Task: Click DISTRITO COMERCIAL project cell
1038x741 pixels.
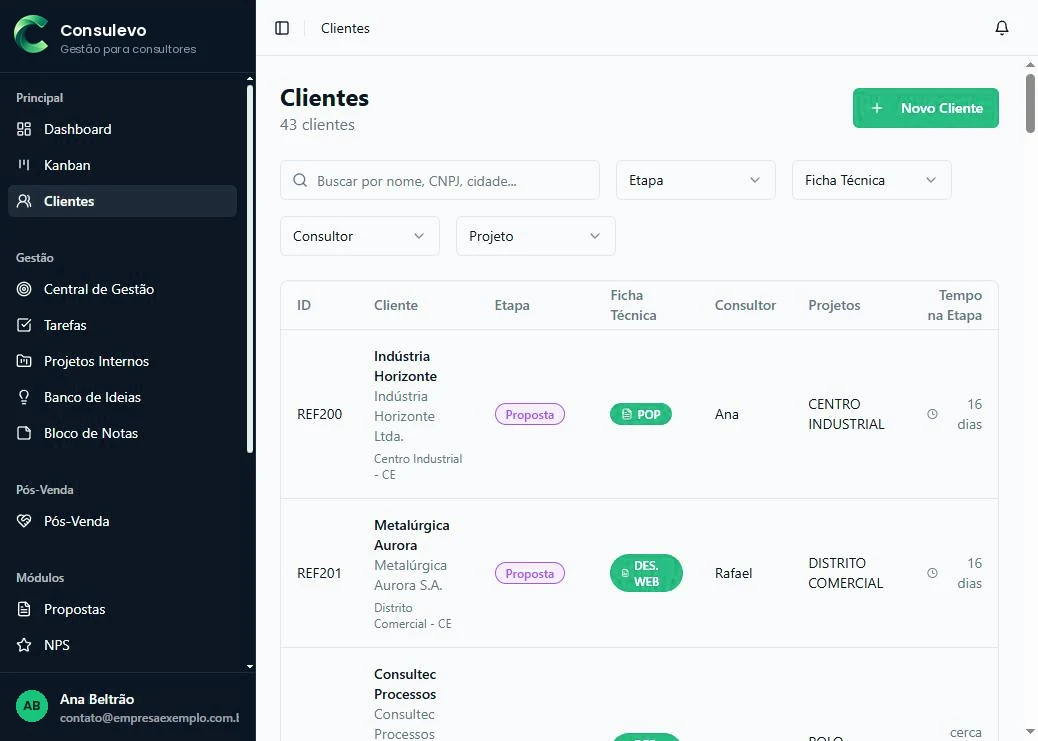Action: (845, 573)
